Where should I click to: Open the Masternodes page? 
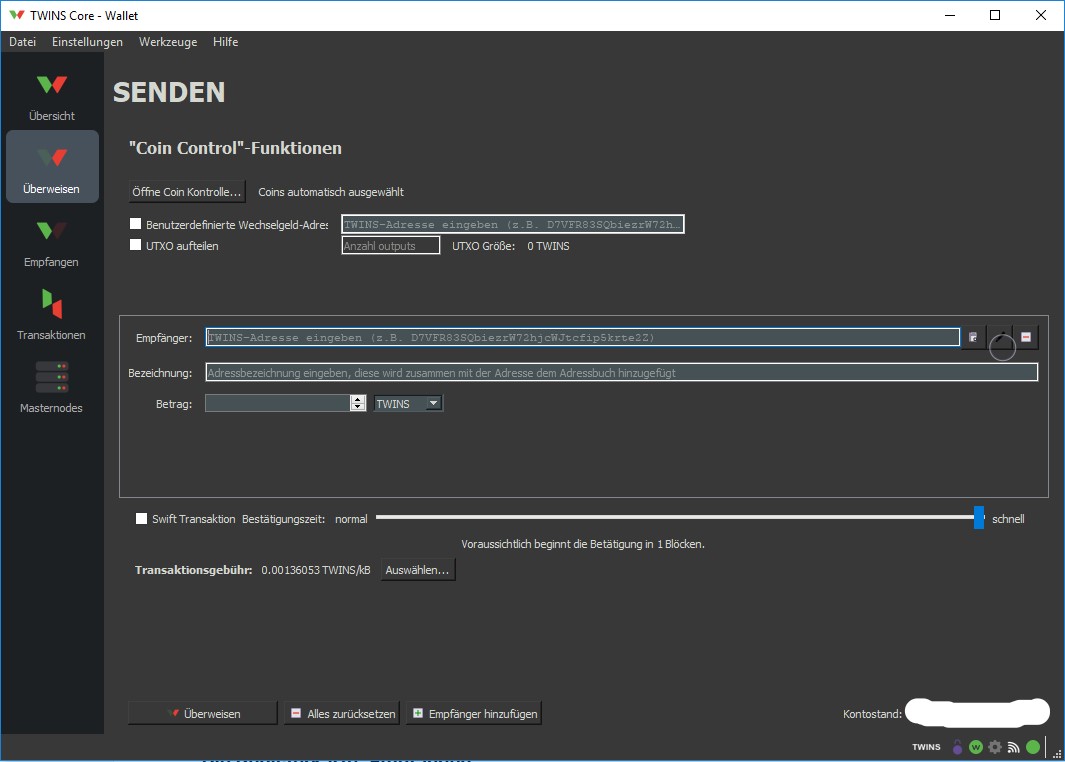pos(52,386)
